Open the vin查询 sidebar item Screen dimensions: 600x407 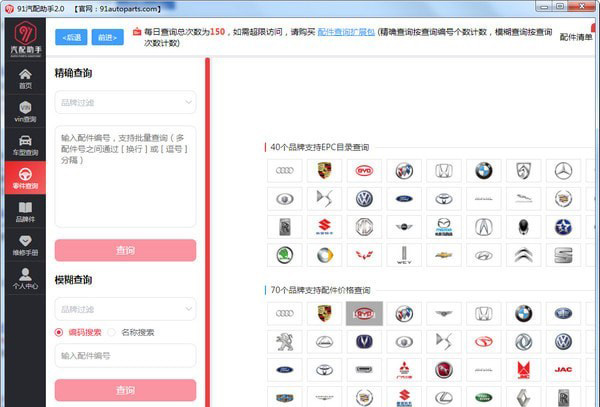click(x=25, y=112)
